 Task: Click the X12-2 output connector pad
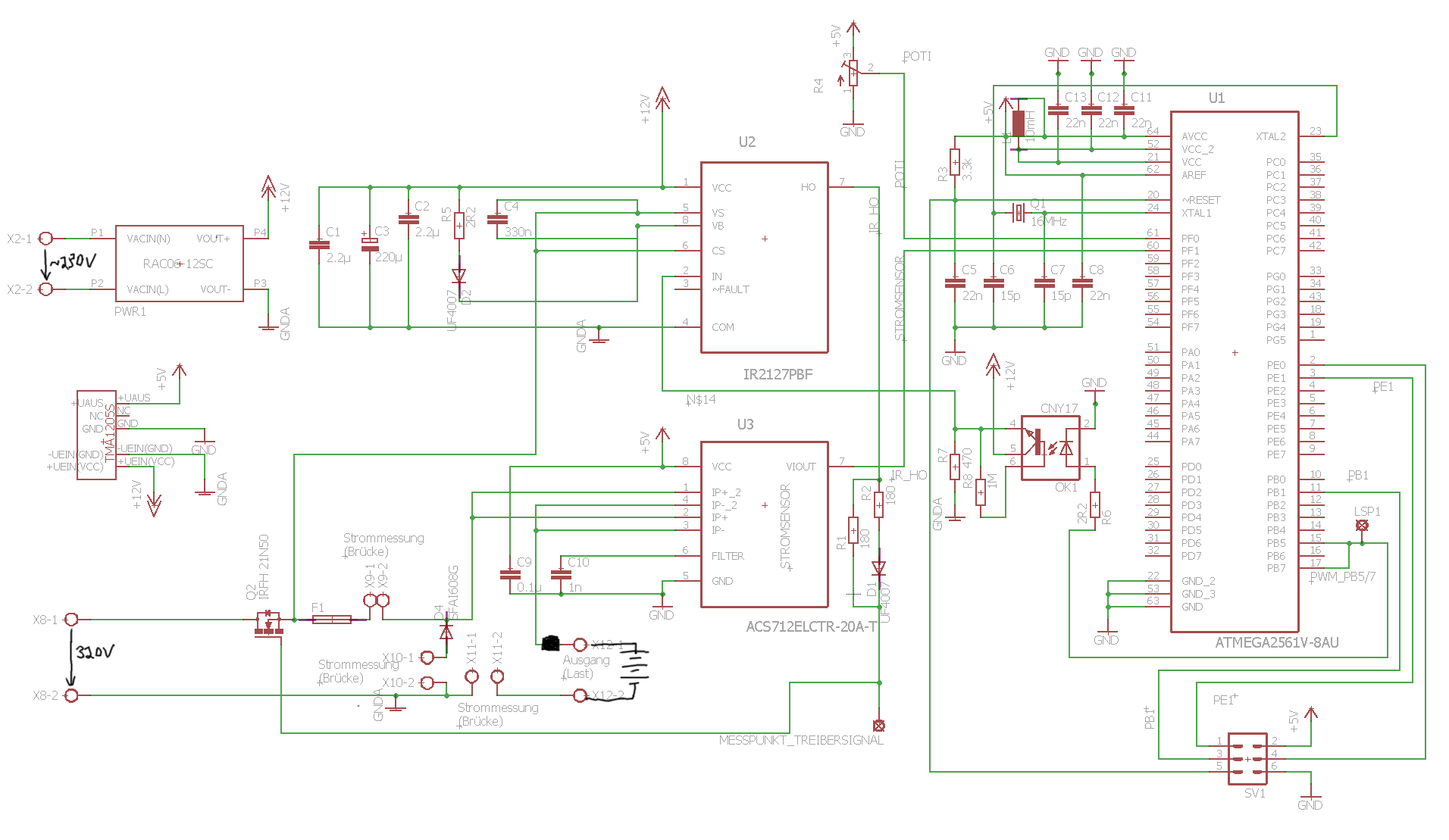(580, 695)
